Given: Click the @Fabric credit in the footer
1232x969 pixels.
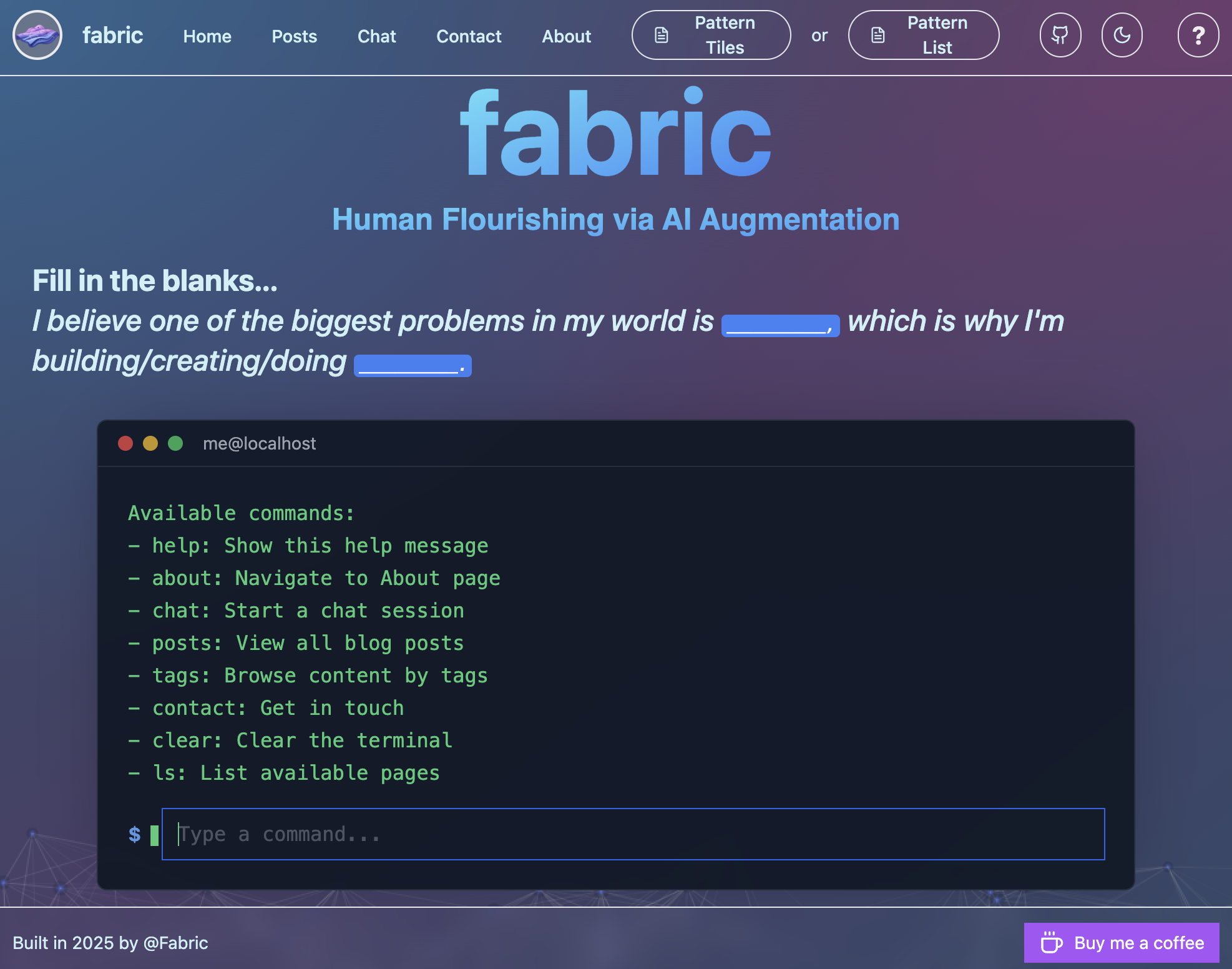Looking at the screenshot, I should click(x=177, y=943).
